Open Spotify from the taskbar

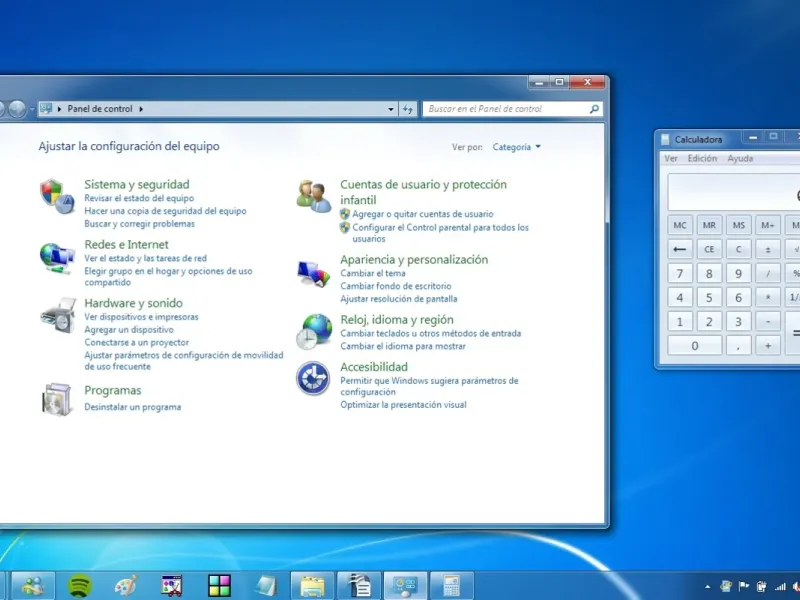coord(80,586)
